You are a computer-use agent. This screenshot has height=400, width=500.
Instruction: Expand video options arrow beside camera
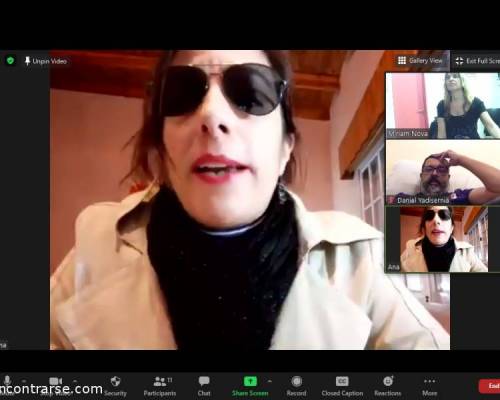tap(75, 380)
